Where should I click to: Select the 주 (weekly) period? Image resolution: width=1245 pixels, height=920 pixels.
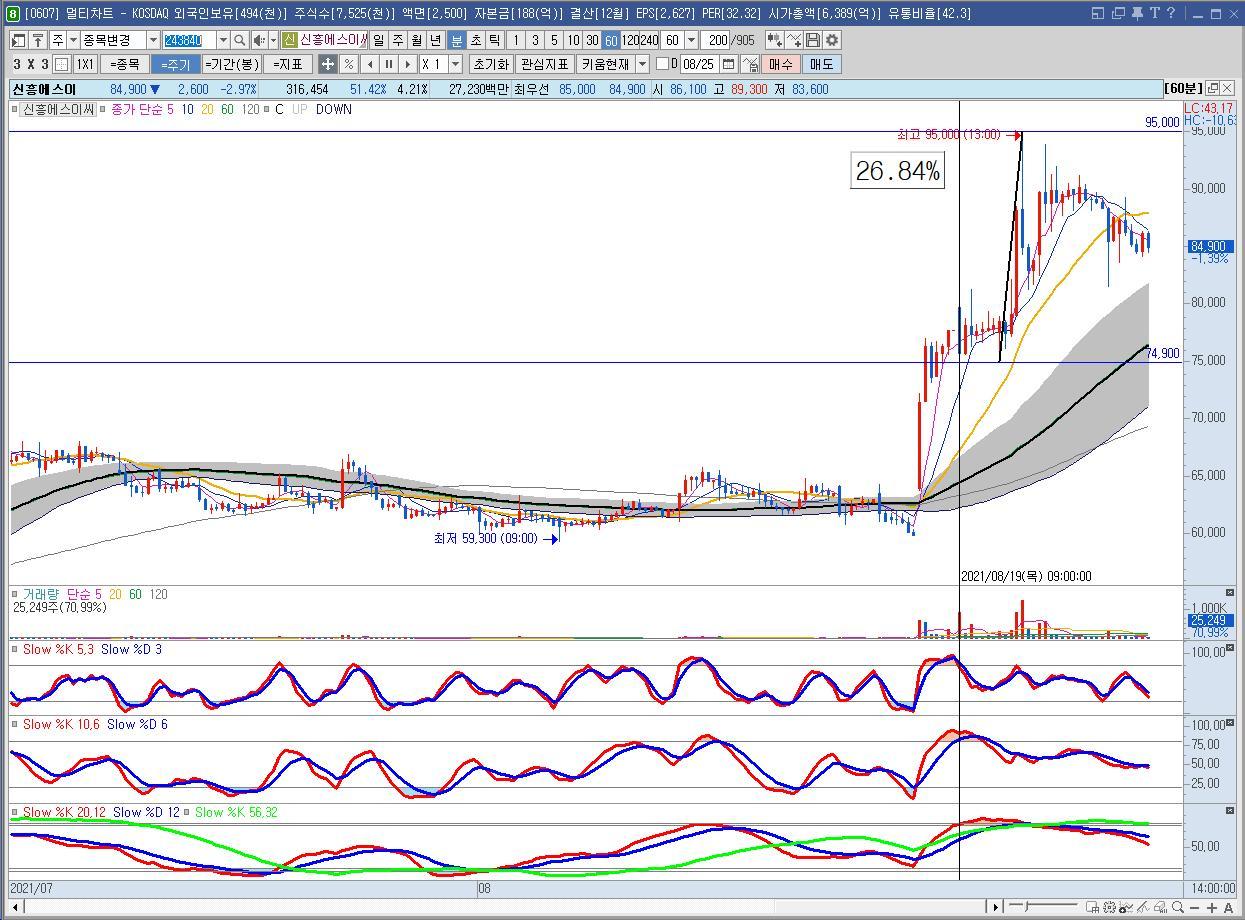[x=398, y=40]
